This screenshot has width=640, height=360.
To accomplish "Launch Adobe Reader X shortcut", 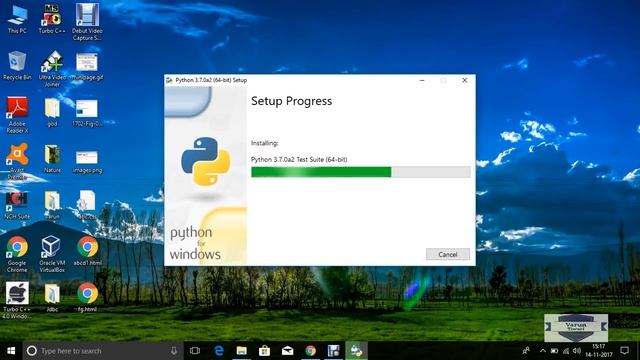I will tap(17, 115).
